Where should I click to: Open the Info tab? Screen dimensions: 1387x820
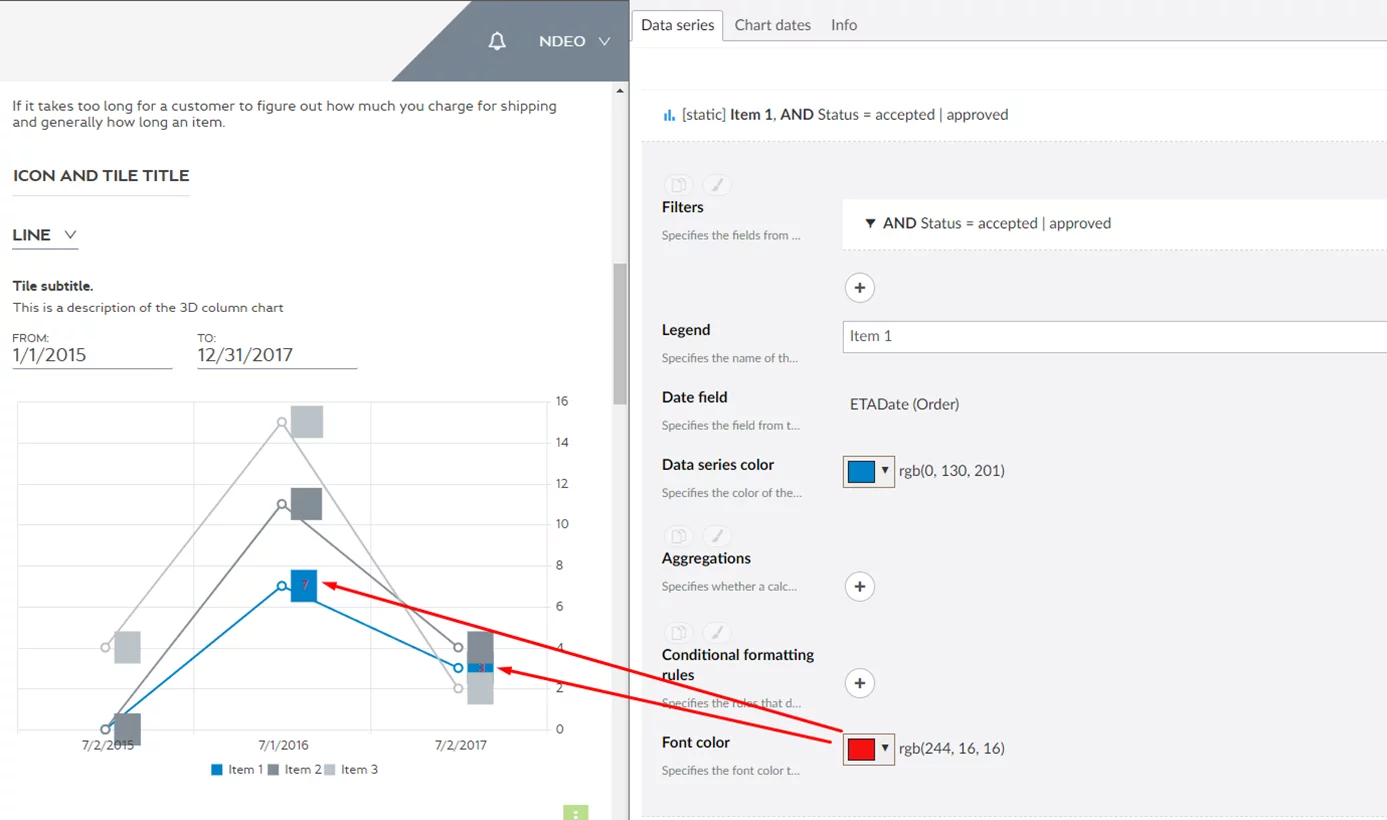pos(843,25)
